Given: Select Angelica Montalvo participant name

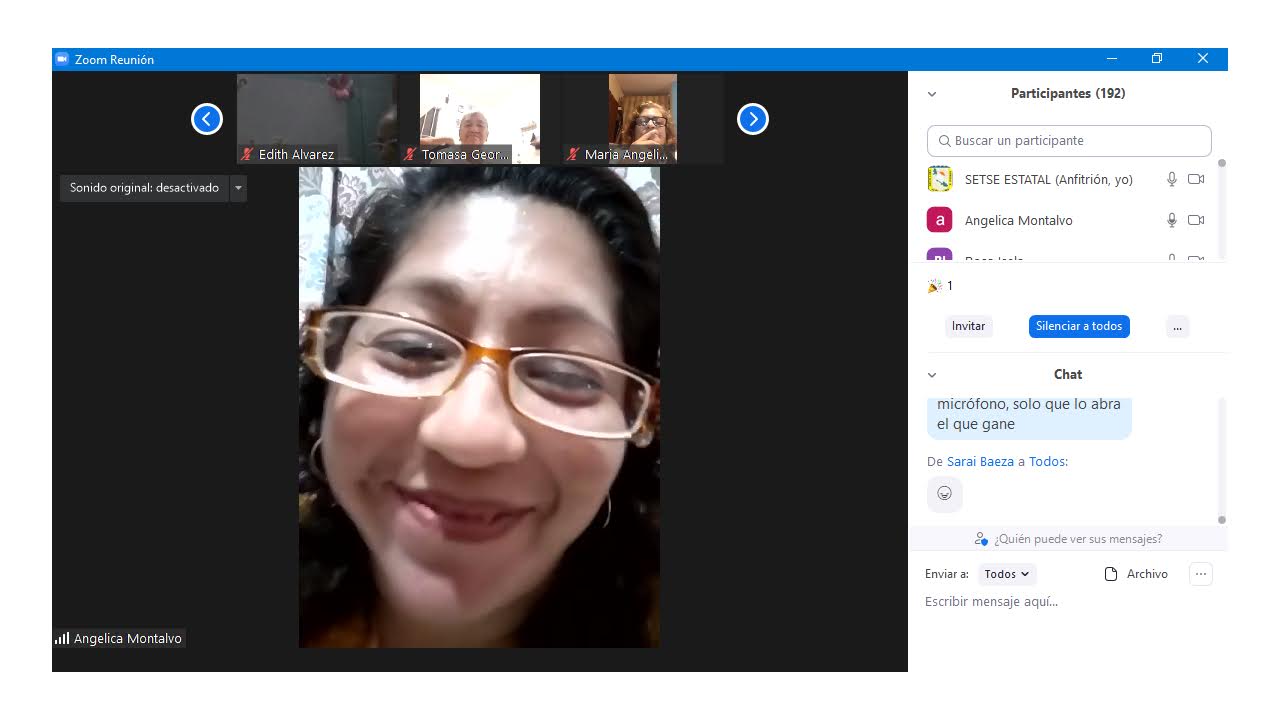Looking at the screenshot, I should 1018,220.
